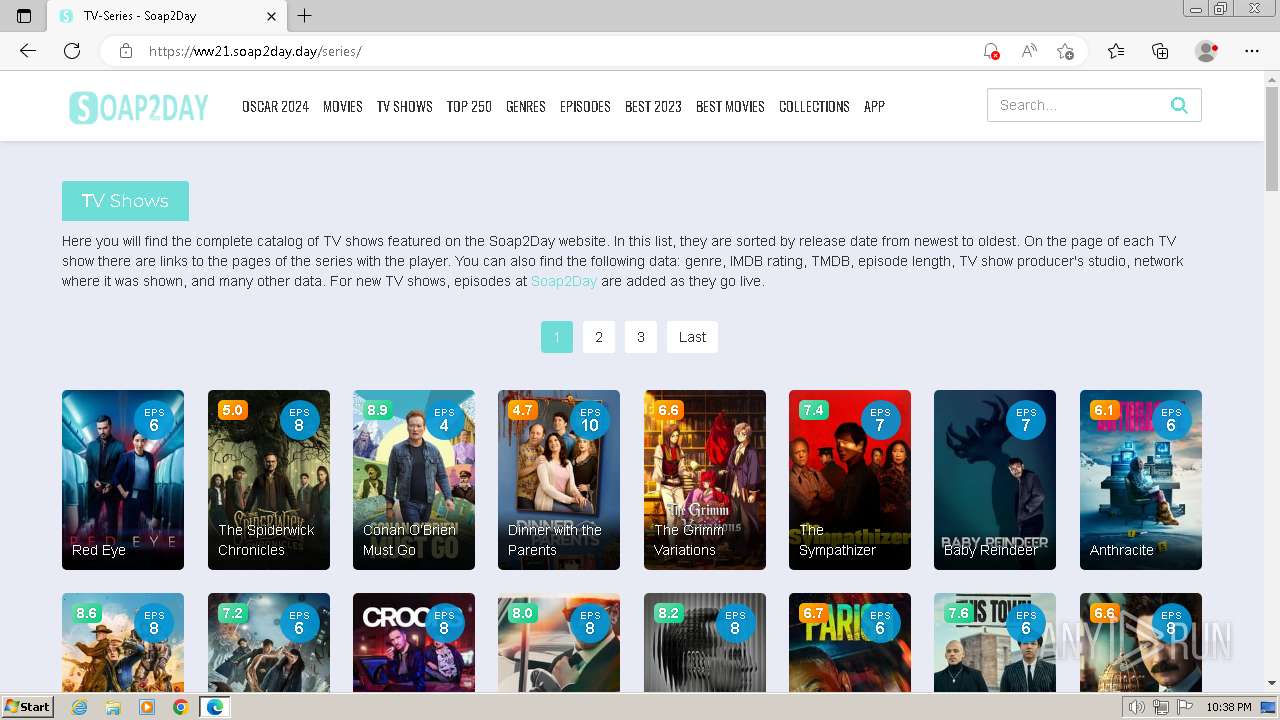Open a new tab with the plus button
Viewport: 1280px width, 720px height.
[x=305, y=16]
